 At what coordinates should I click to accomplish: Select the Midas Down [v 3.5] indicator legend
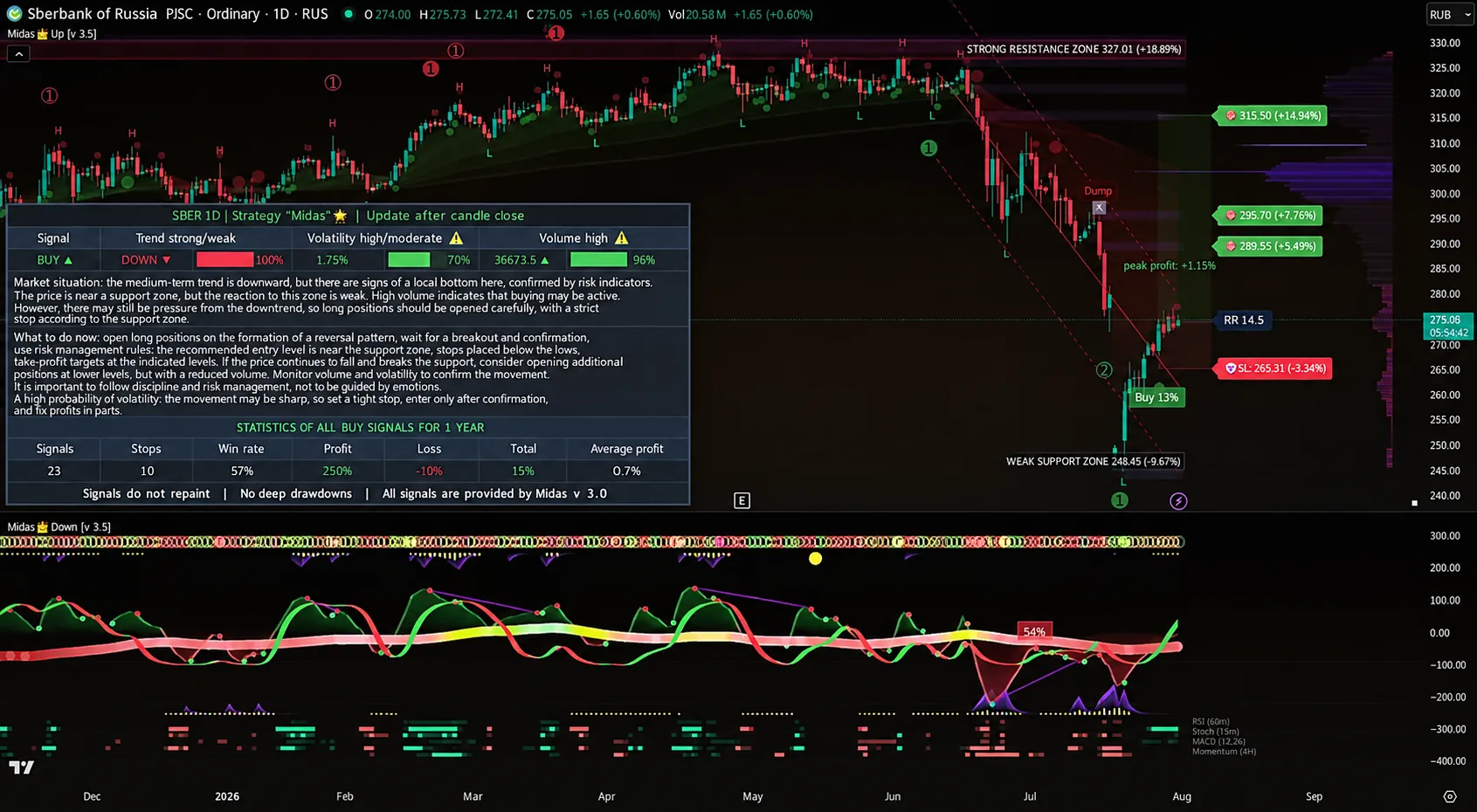coord(59,526)
